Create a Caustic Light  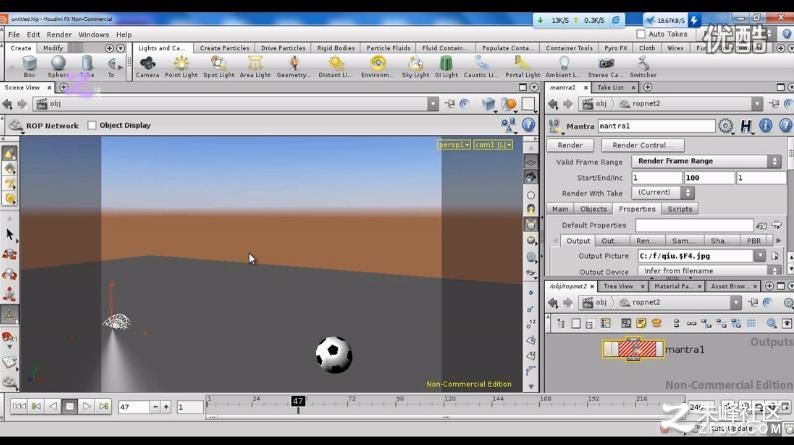(481, 67)
